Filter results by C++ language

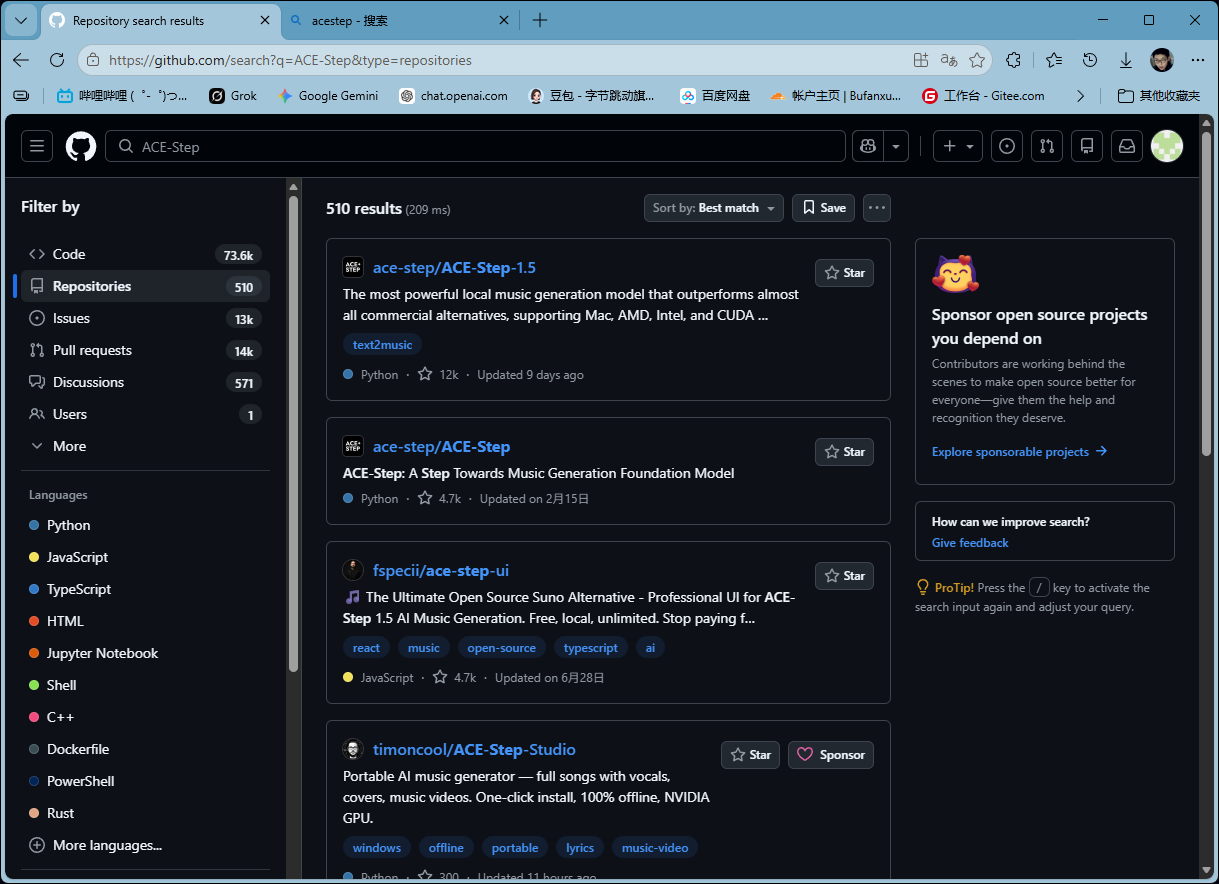pyautogui.click(x=145, y=717)
